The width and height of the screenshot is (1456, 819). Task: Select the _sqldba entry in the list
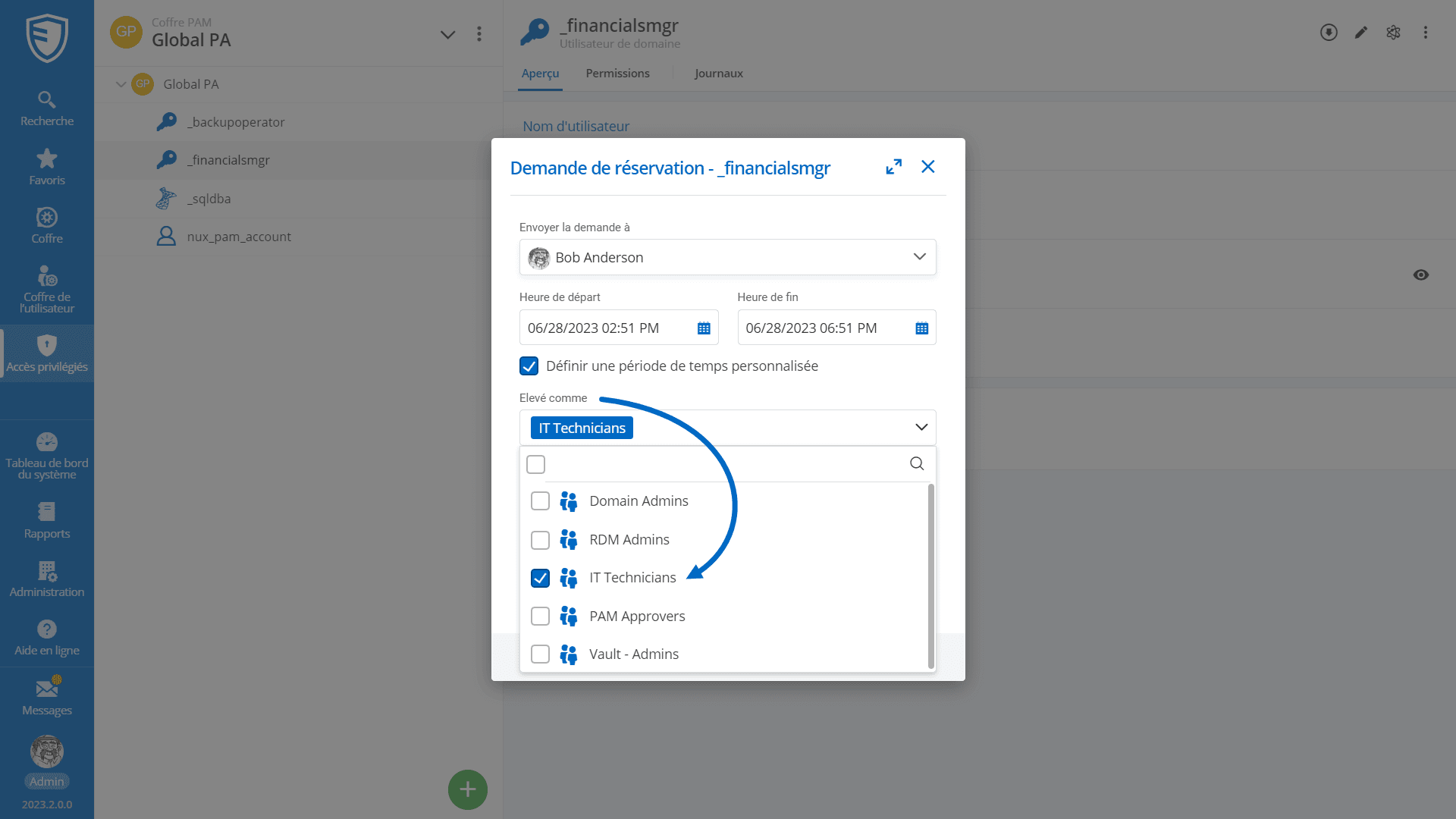[211, 199]
